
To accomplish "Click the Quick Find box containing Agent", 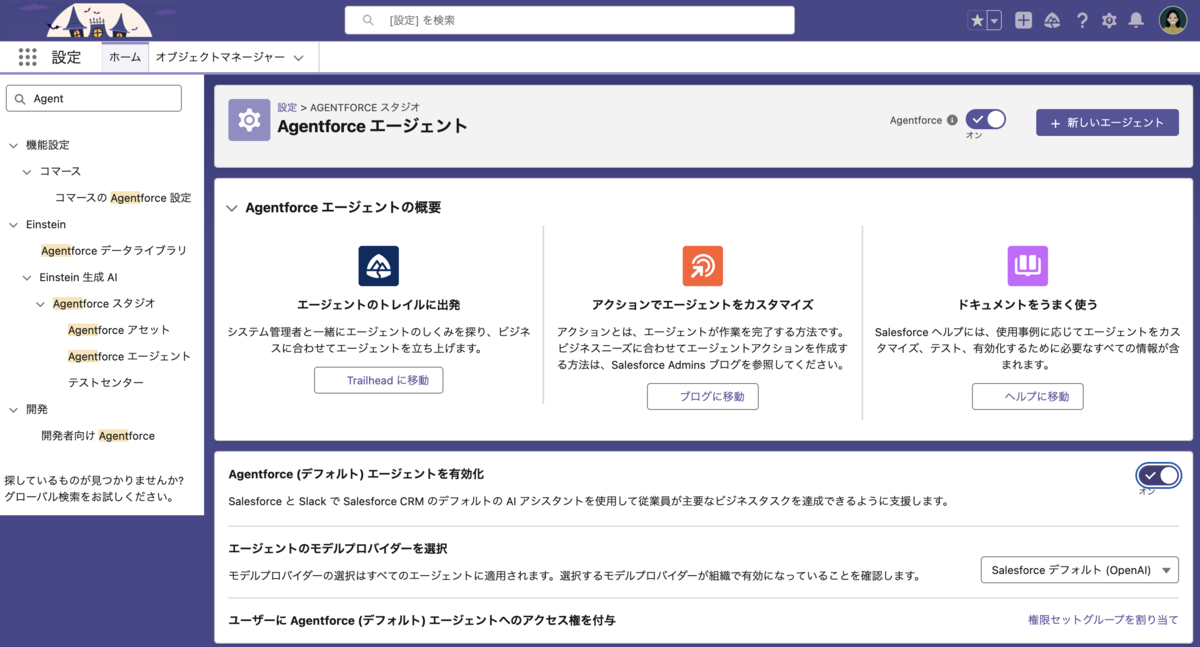I will (x=94, y=98).
